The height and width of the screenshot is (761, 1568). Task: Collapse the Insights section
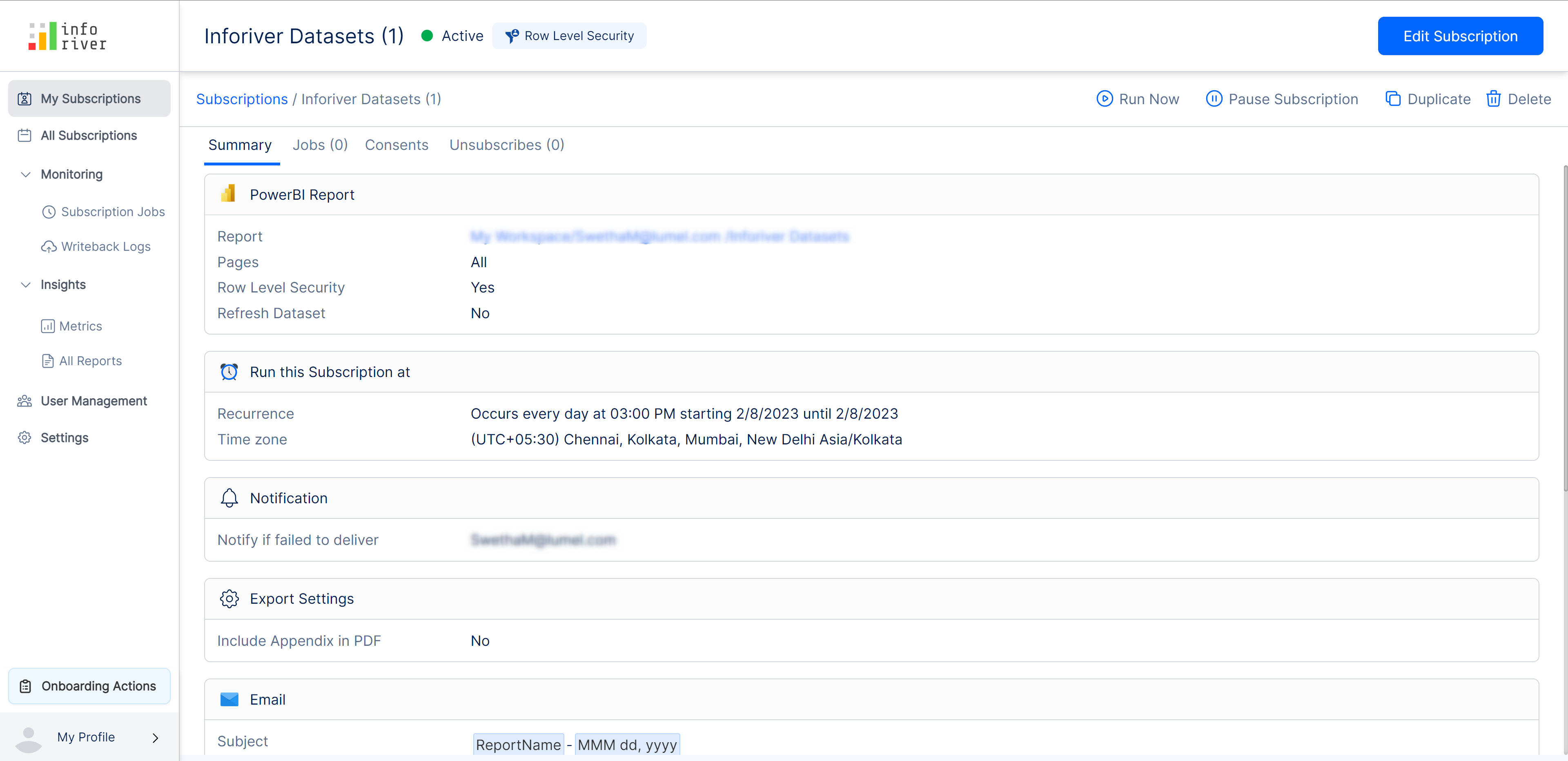pos(26,285)
